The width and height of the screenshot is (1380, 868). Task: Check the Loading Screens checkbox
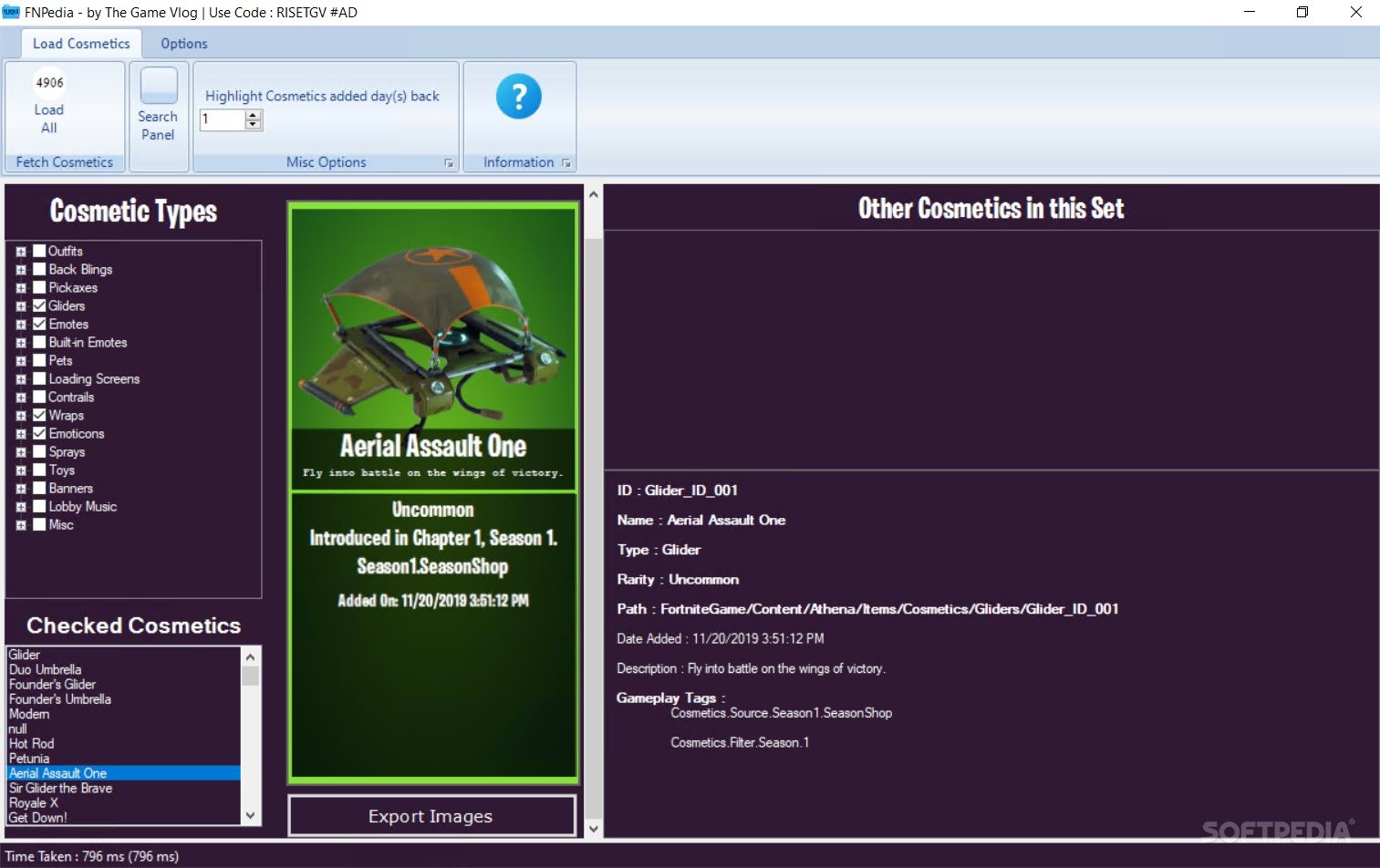click(x=39, y=378)
